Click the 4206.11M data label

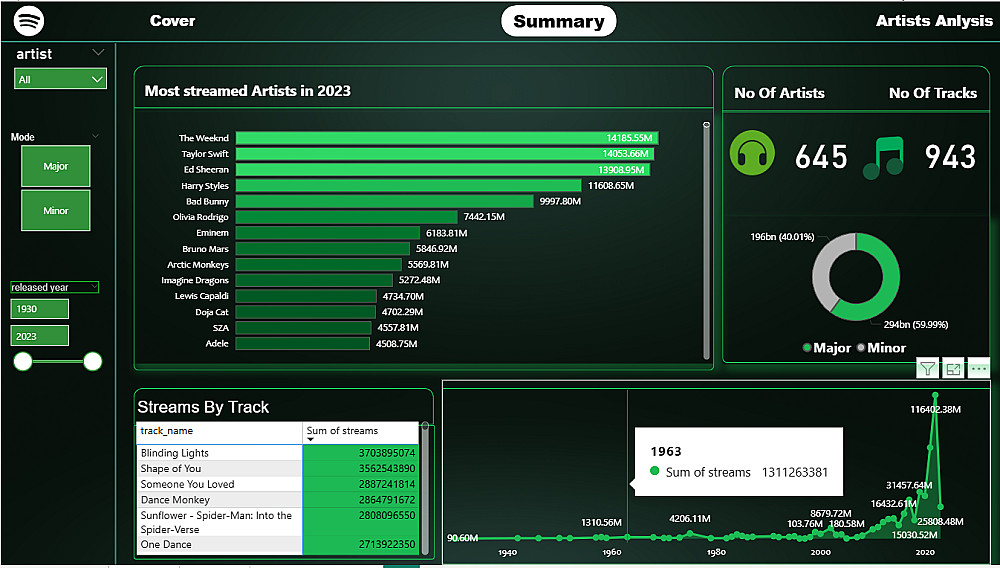click(x=690, y=519)
